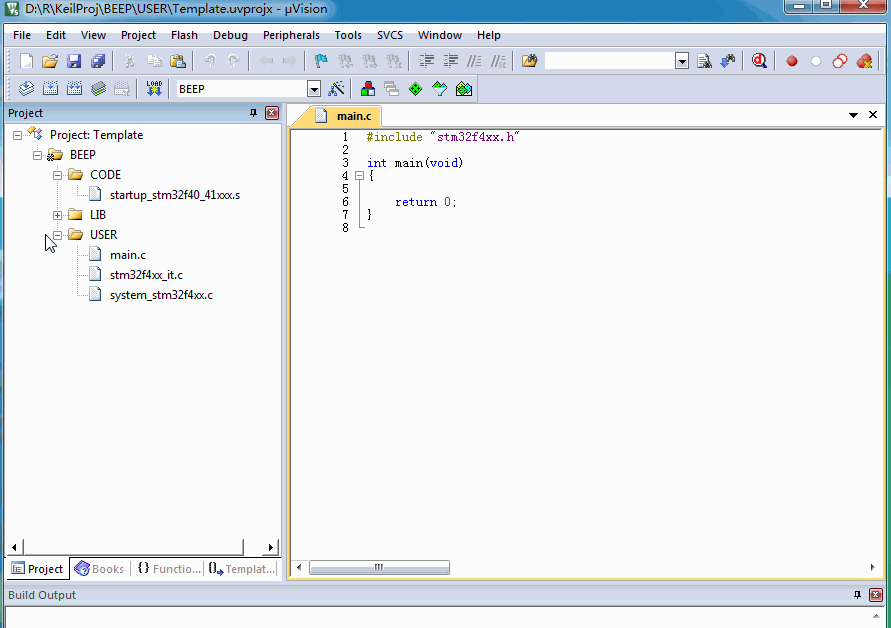The height and width of the screenshot is (628, 891).
Task: Open Options for Target wand icon
Action: click(x=336, y=89)
